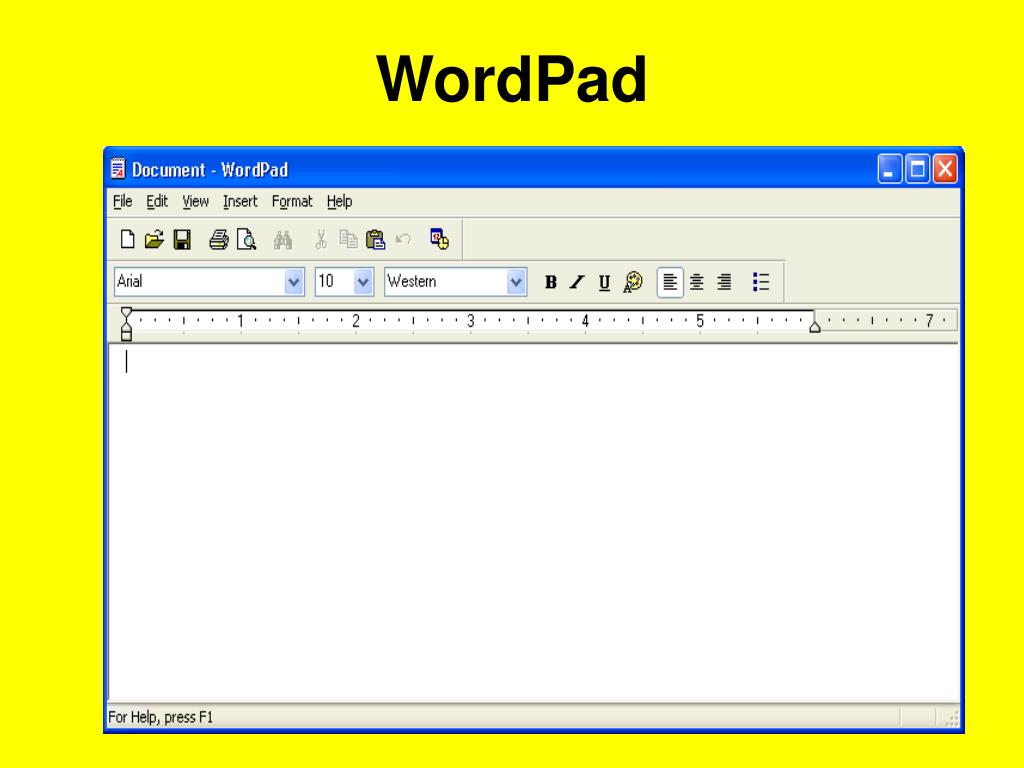Toggle Bold formatting
1024x768 pixels.
click(551, 282)
